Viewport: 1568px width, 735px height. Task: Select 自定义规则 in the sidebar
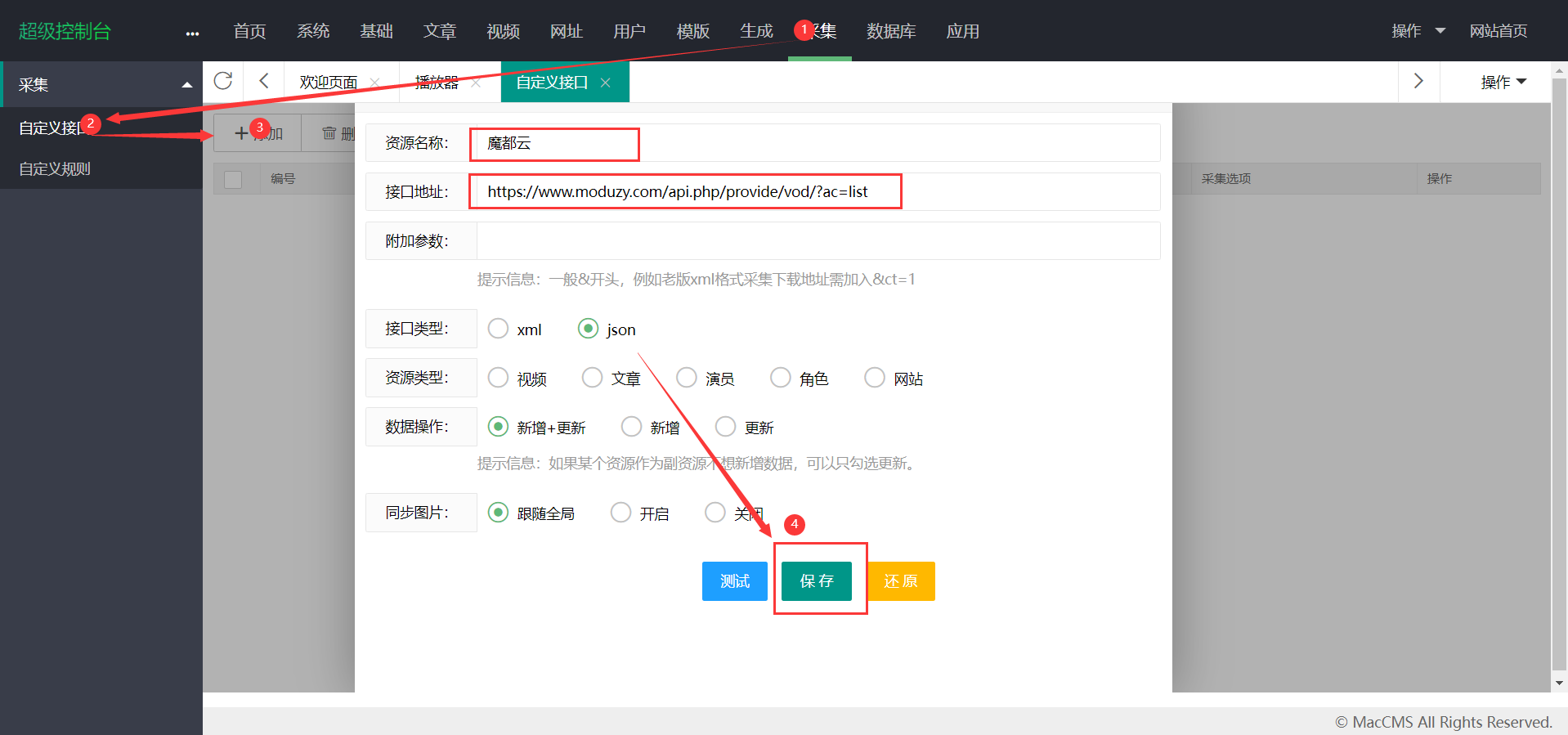(x=55, y=169)
